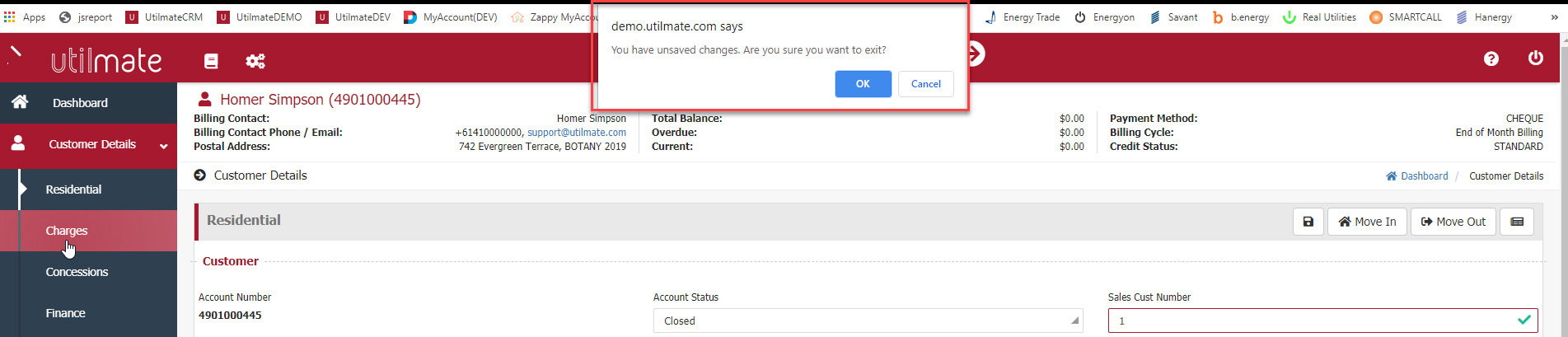Viewport: 1568px width, 337px height.
Task: Click the utilmate logo
Action: (x=106, y=61)
